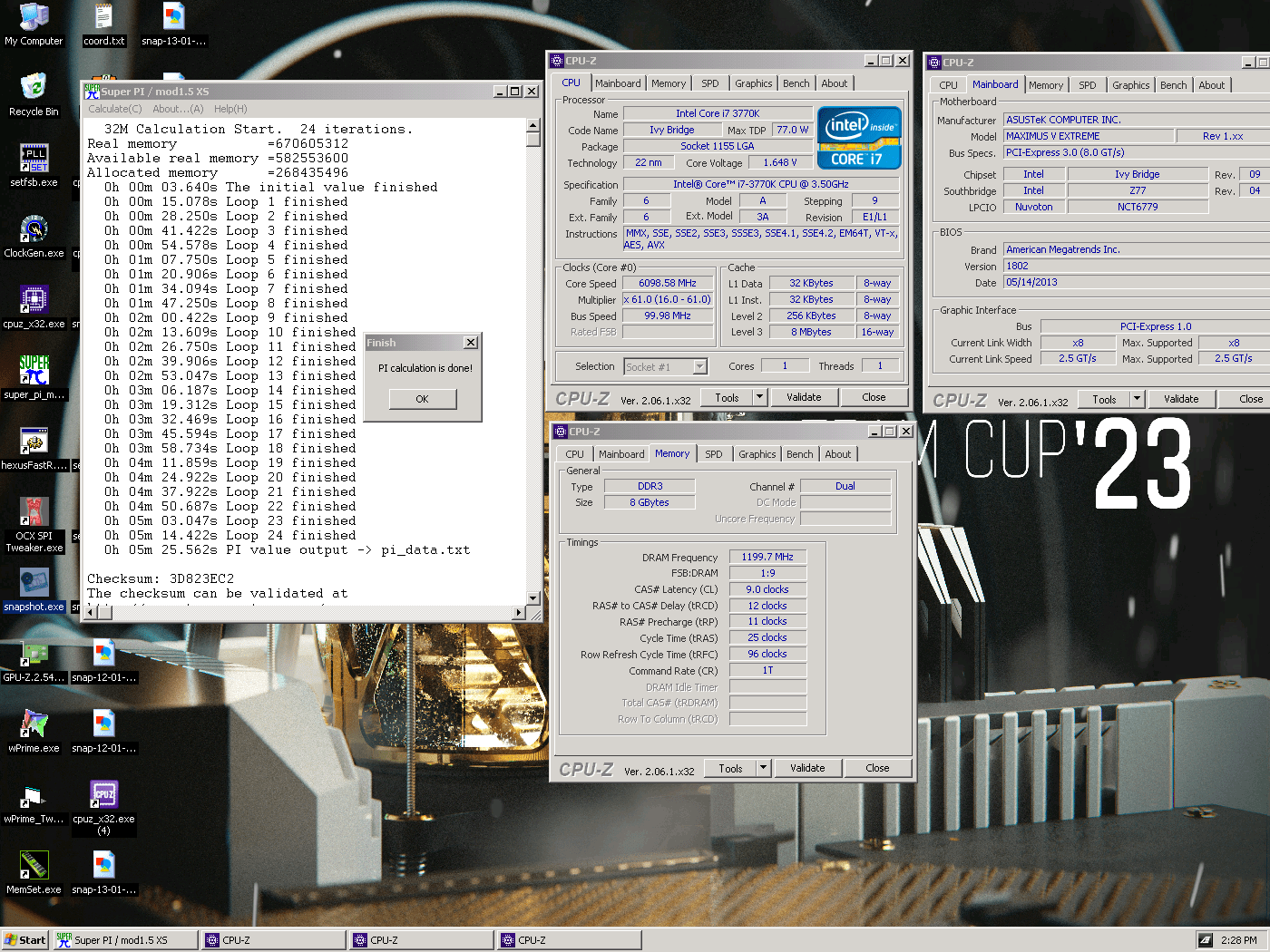1270x952 pixels.
Task: Open the Tools dropdown arrow in CPU-Z Memory window
Action: [x=764, y=768]
